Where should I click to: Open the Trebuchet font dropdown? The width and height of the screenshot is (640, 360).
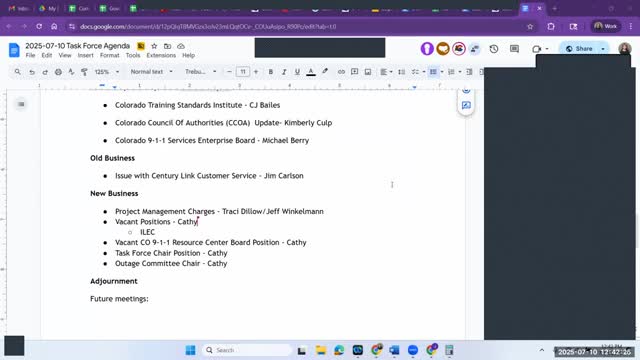[x=200, y=72]
